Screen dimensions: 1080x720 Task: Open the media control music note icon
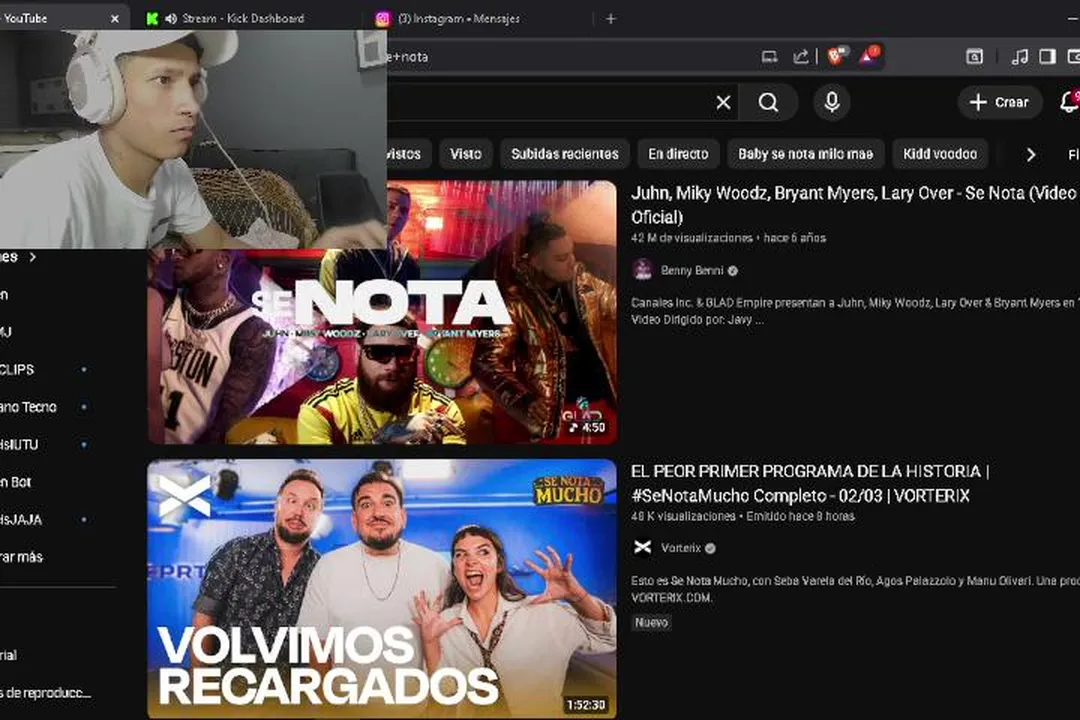[1019, 56]
